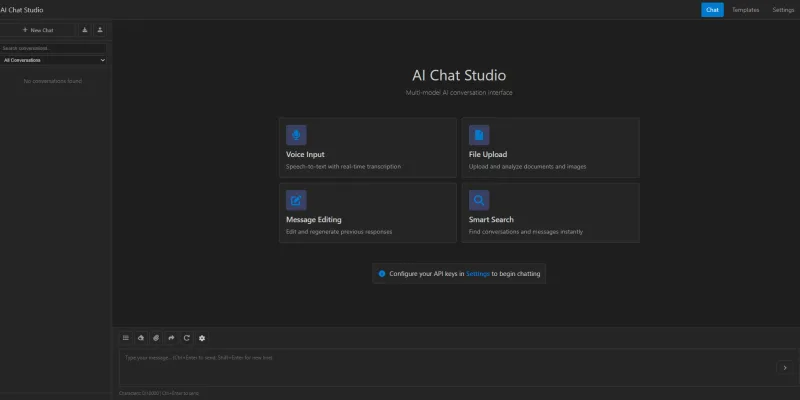The height and width of the screenshot is (400, 800).
Task: Click the eraser icon in message toolbar
Action: point(141,338)
